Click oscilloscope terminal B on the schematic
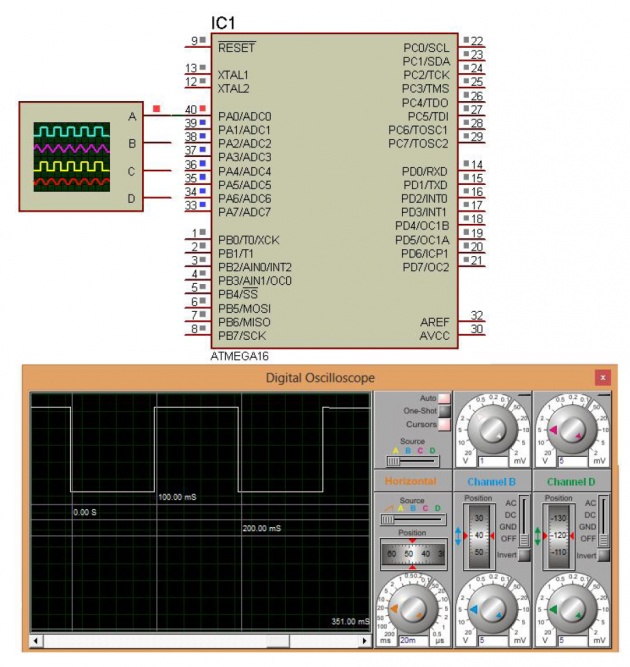Screen dimensions: 630x667 (132, 144)
